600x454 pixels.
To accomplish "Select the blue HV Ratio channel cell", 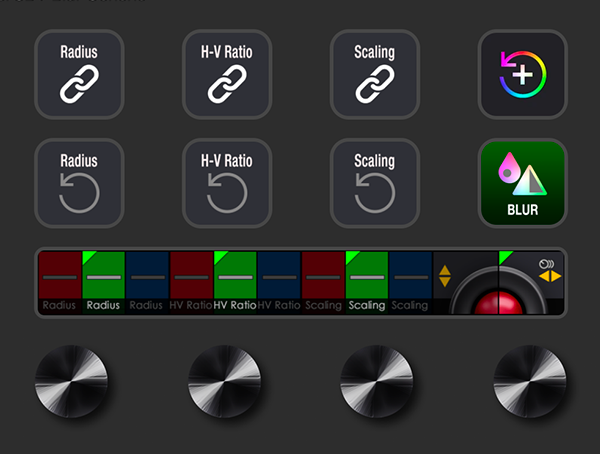I will point(279,283).
